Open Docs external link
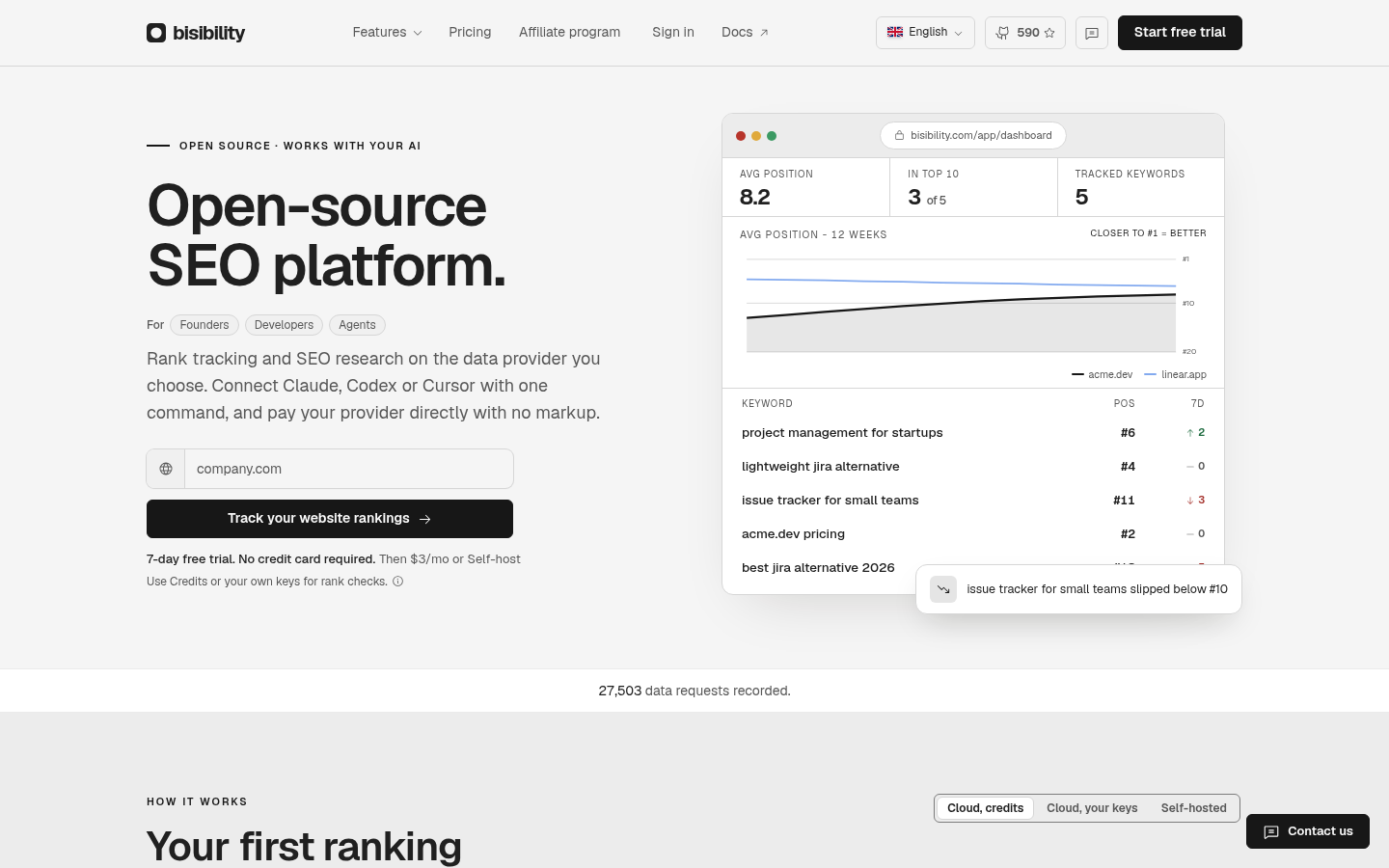The image size is (1389, 868). [745, 32]
